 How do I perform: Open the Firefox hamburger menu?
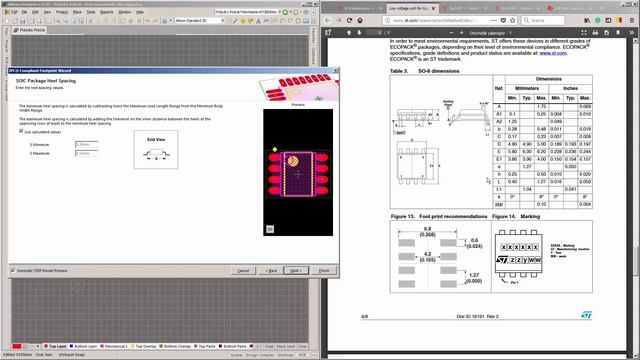coord(632,20)
